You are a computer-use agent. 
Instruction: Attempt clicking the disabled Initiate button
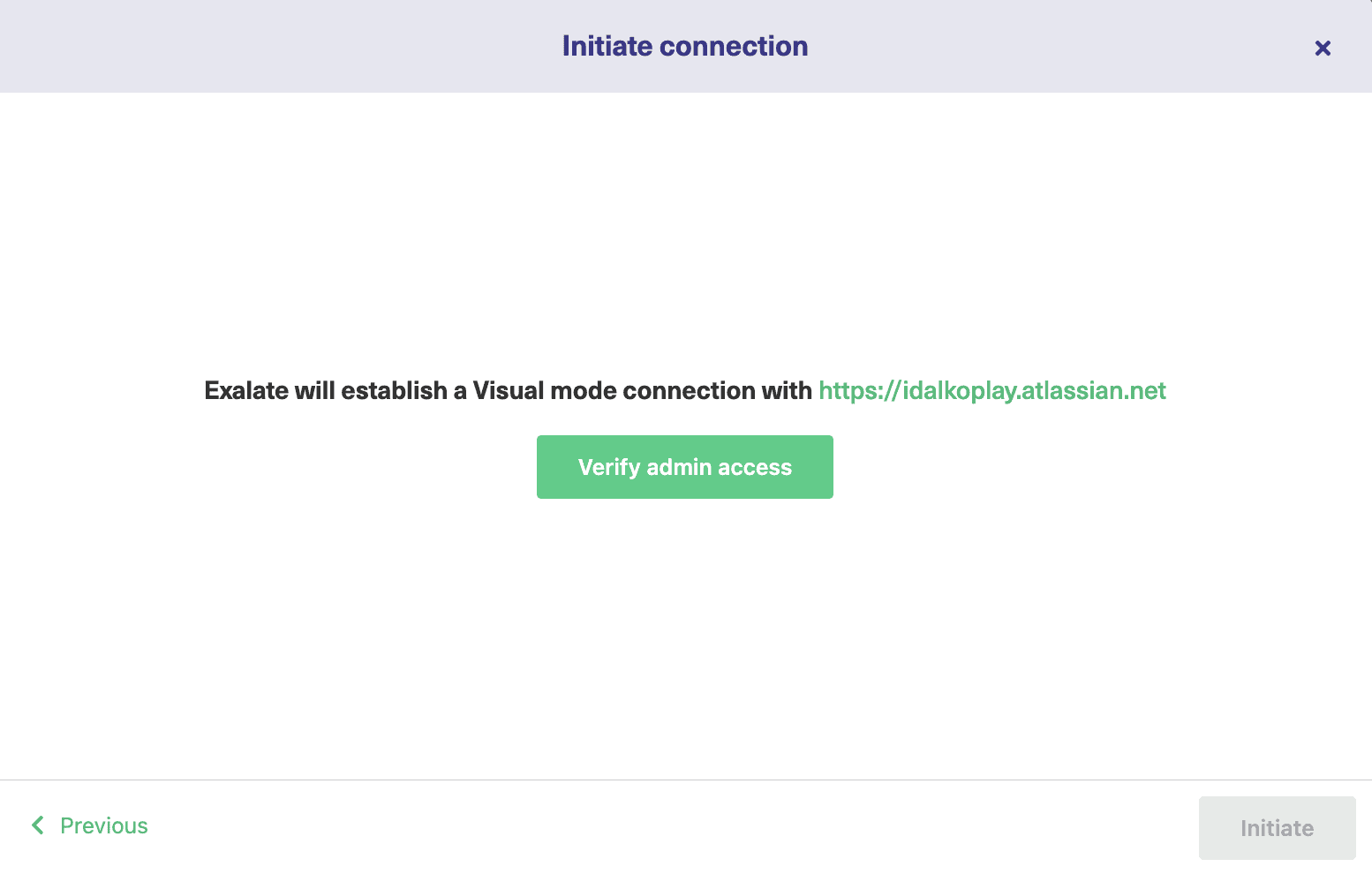pos(1277,828)
